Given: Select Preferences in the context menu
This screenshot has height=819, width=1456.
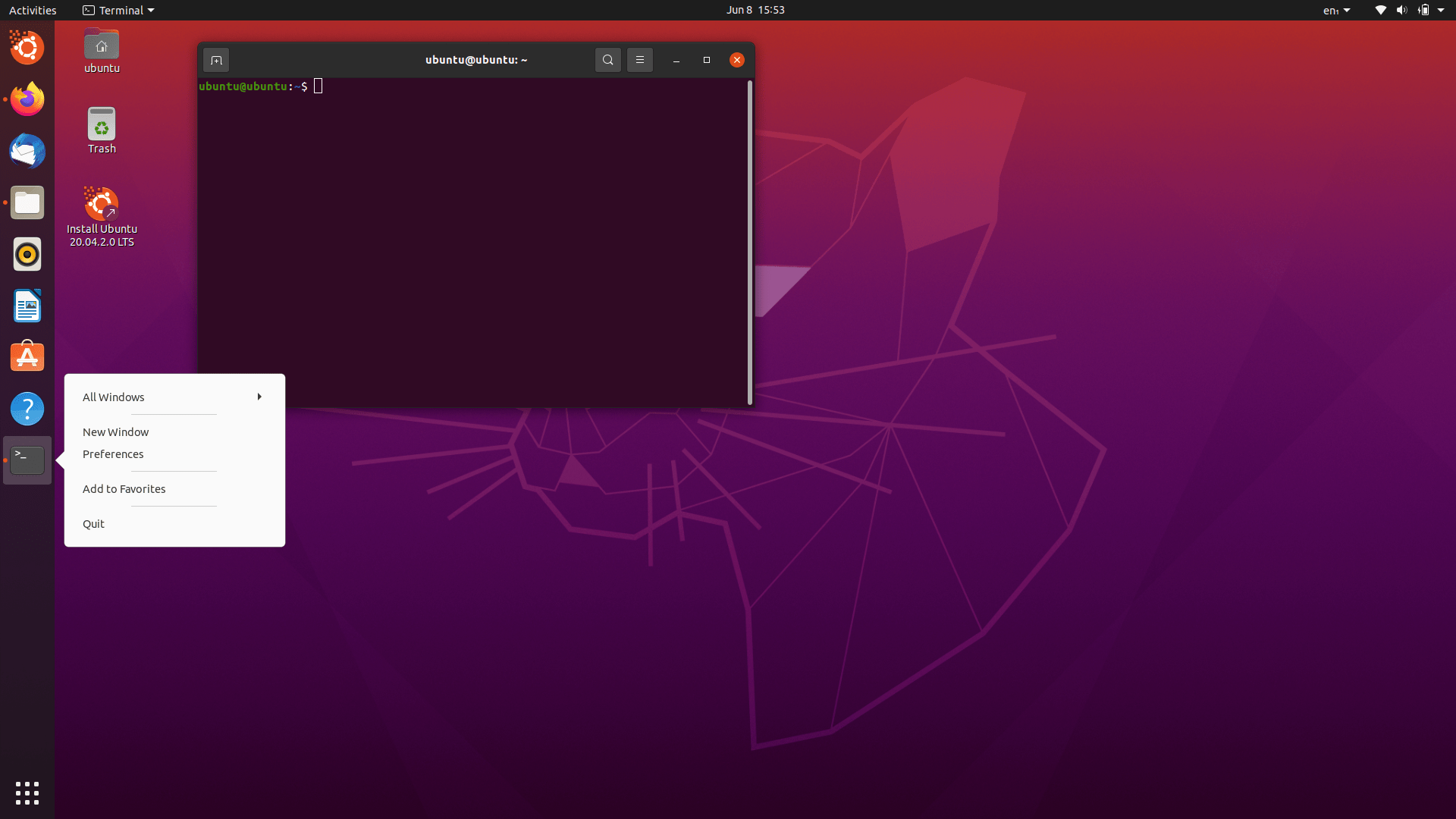Looking at the screenshot, I should (174, 454).
